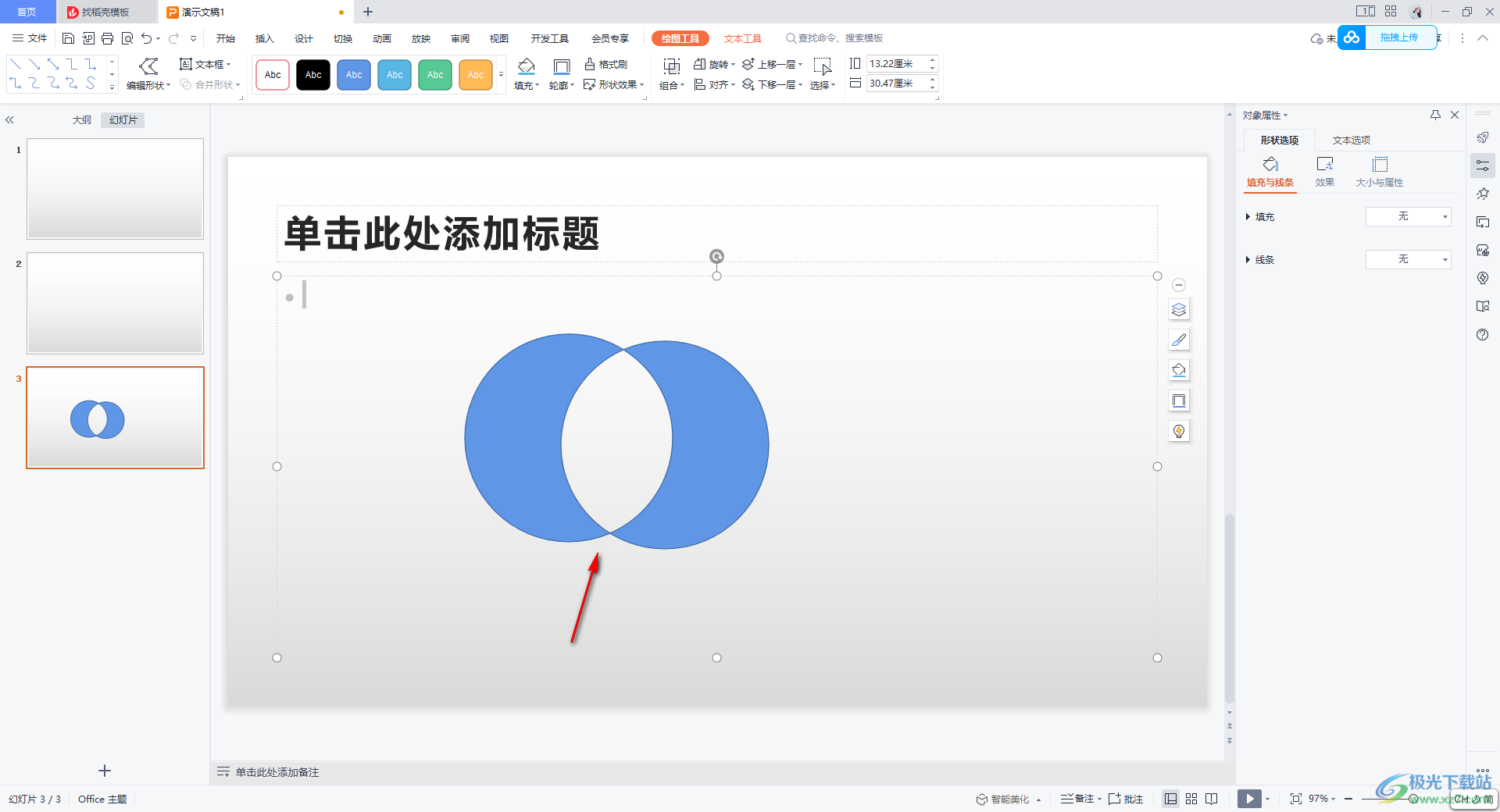Select the straight line shape tool
Screen dimensions: 1500x812
tap(16, 64)
